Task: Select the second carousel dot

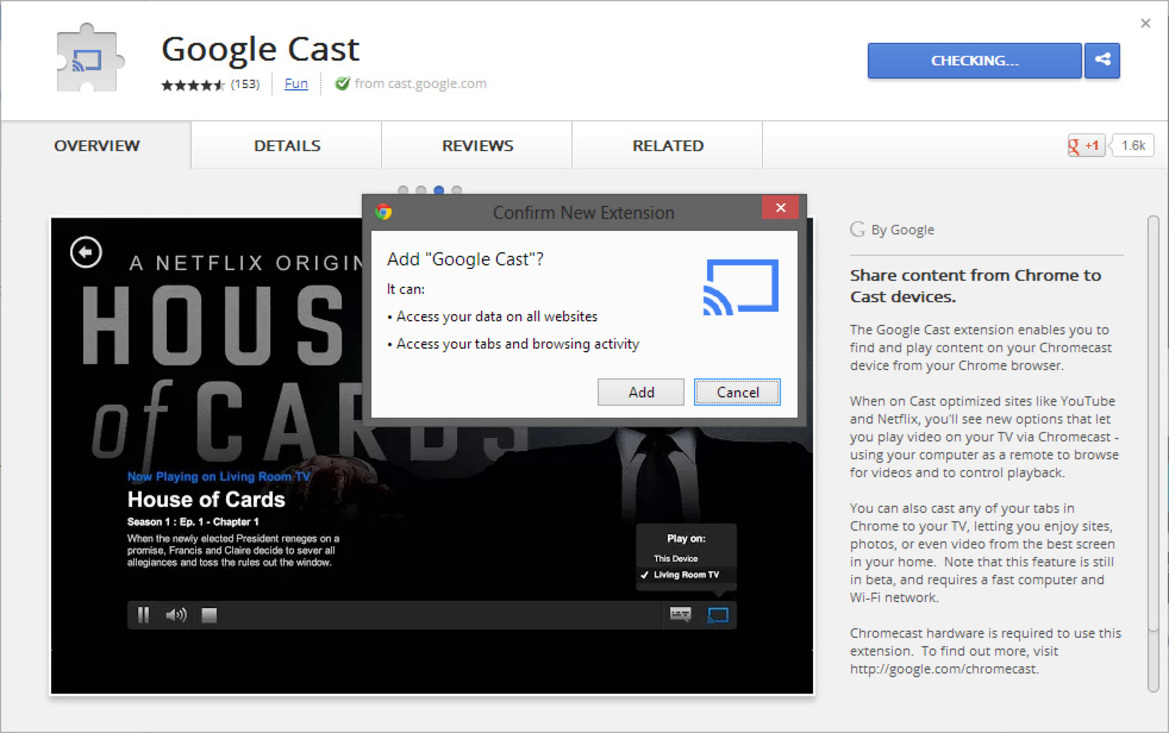Action: [421, 190]
